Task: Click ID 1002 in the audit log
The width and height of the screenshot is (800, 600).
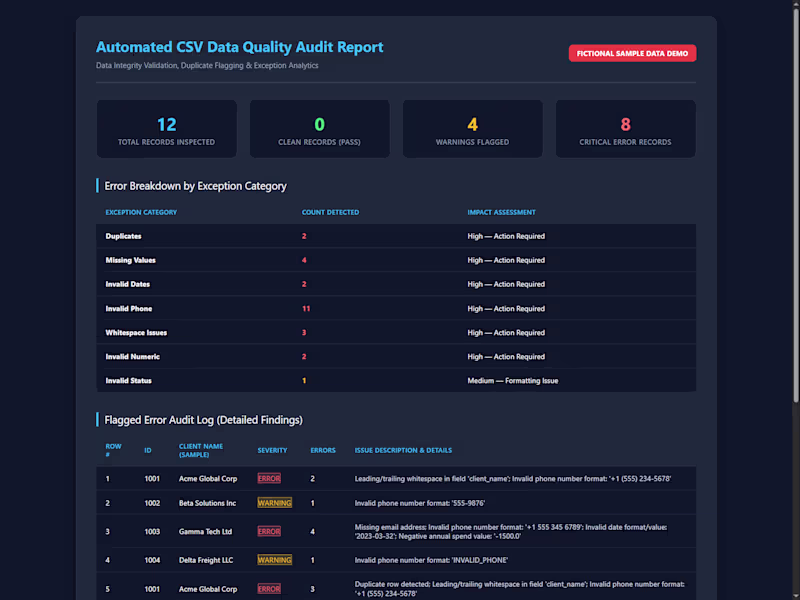Action: click(152, 503)
